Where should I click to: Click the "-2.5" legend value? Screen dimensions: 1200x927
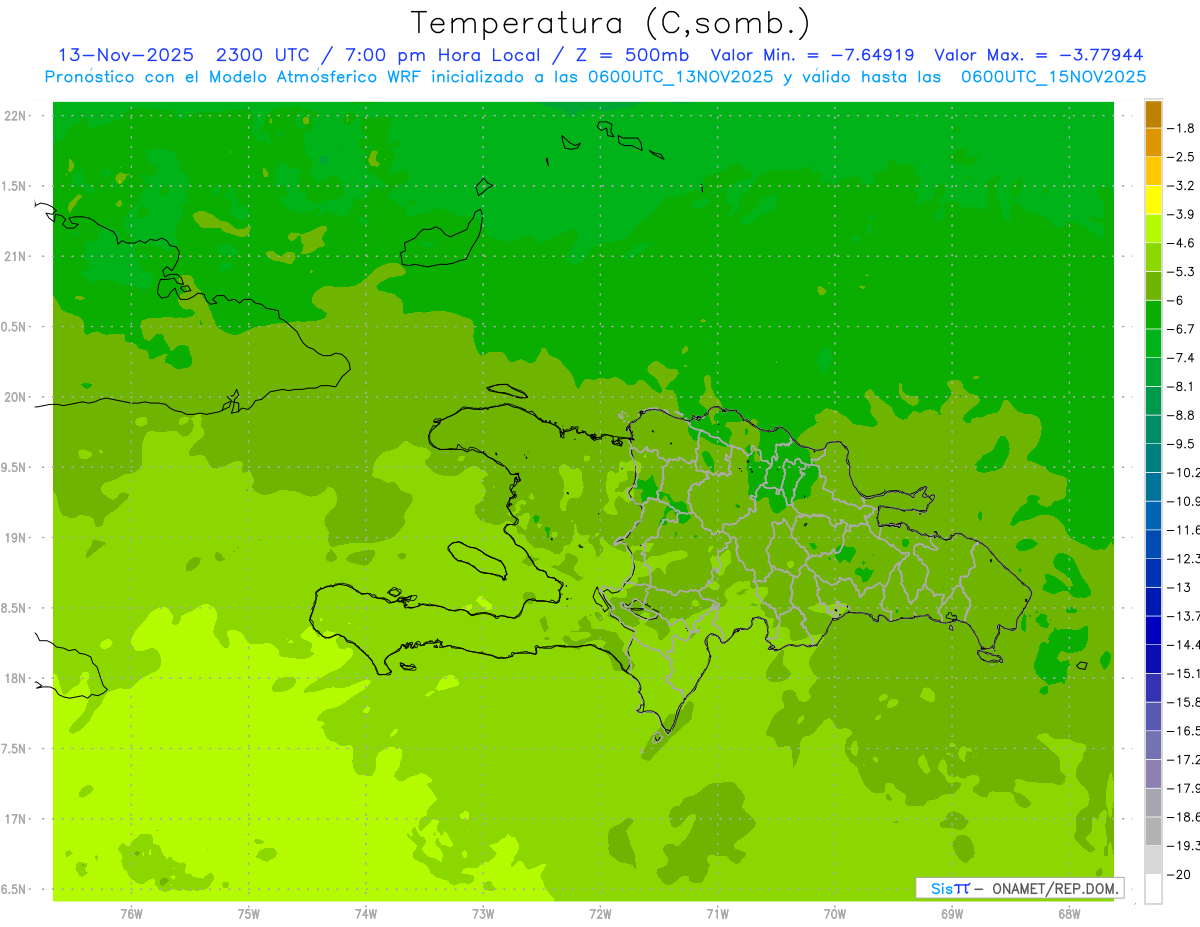pyautogui.click(x=1181, y=157)
